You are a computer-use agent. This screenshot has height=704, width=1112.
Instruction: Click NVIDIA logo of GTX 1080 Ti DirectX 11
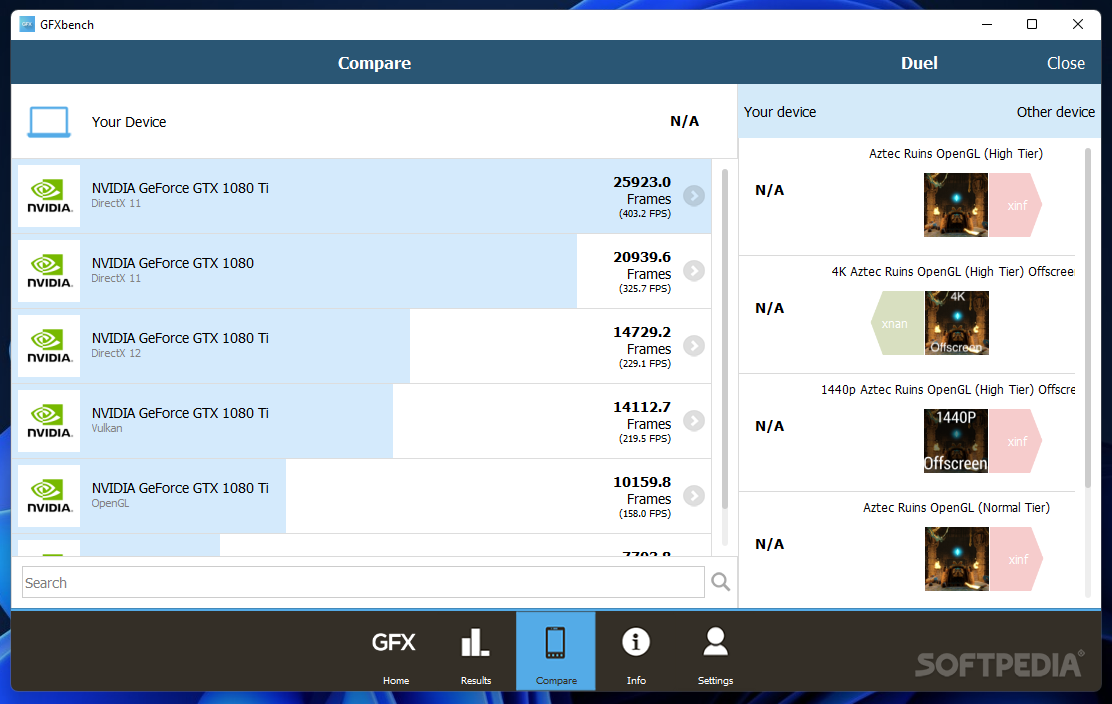(49, 196)
